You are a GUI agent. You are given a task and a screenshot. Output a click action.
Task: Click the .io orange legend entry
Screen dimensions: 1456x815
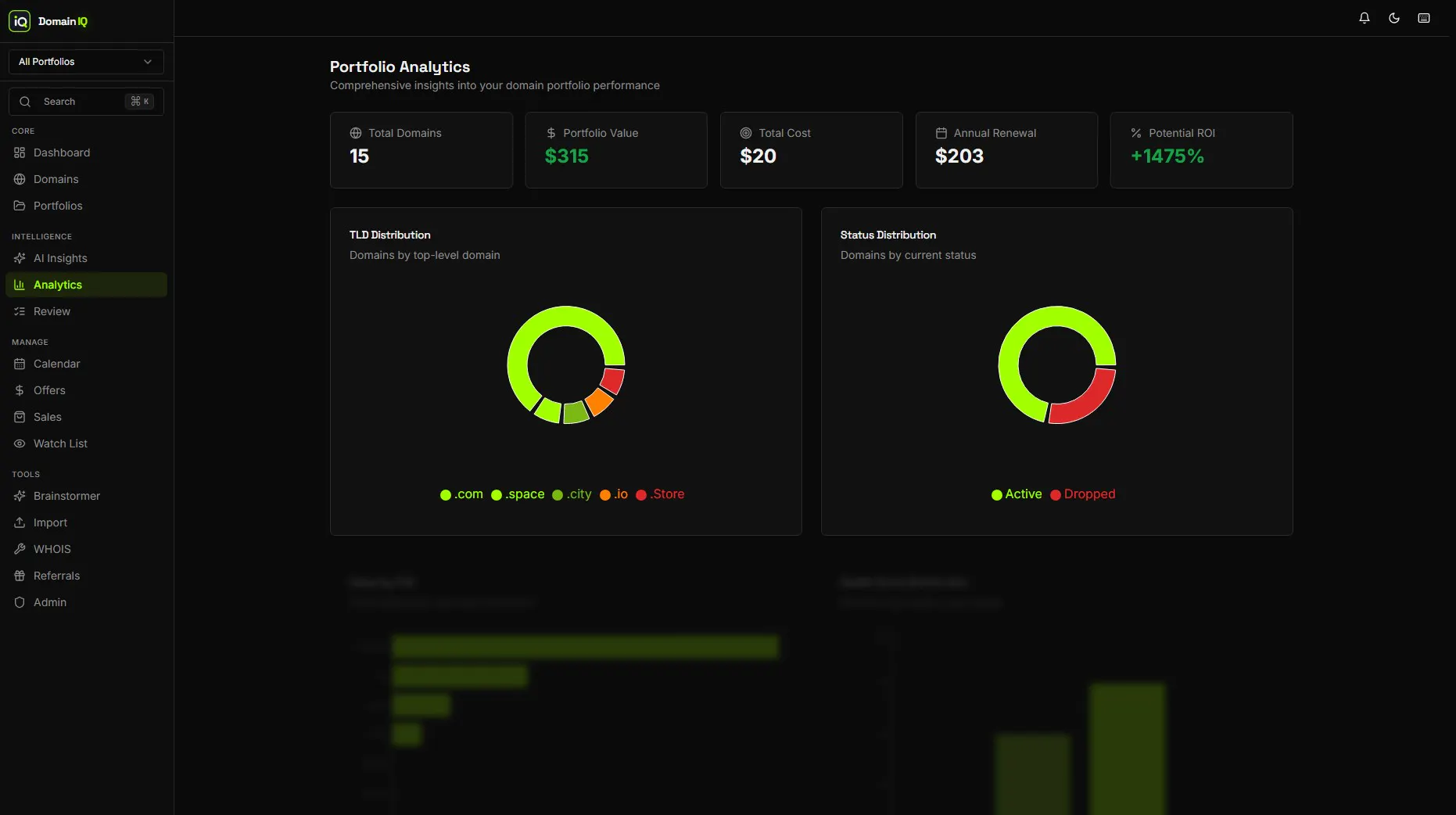click(x=614, y=494)
